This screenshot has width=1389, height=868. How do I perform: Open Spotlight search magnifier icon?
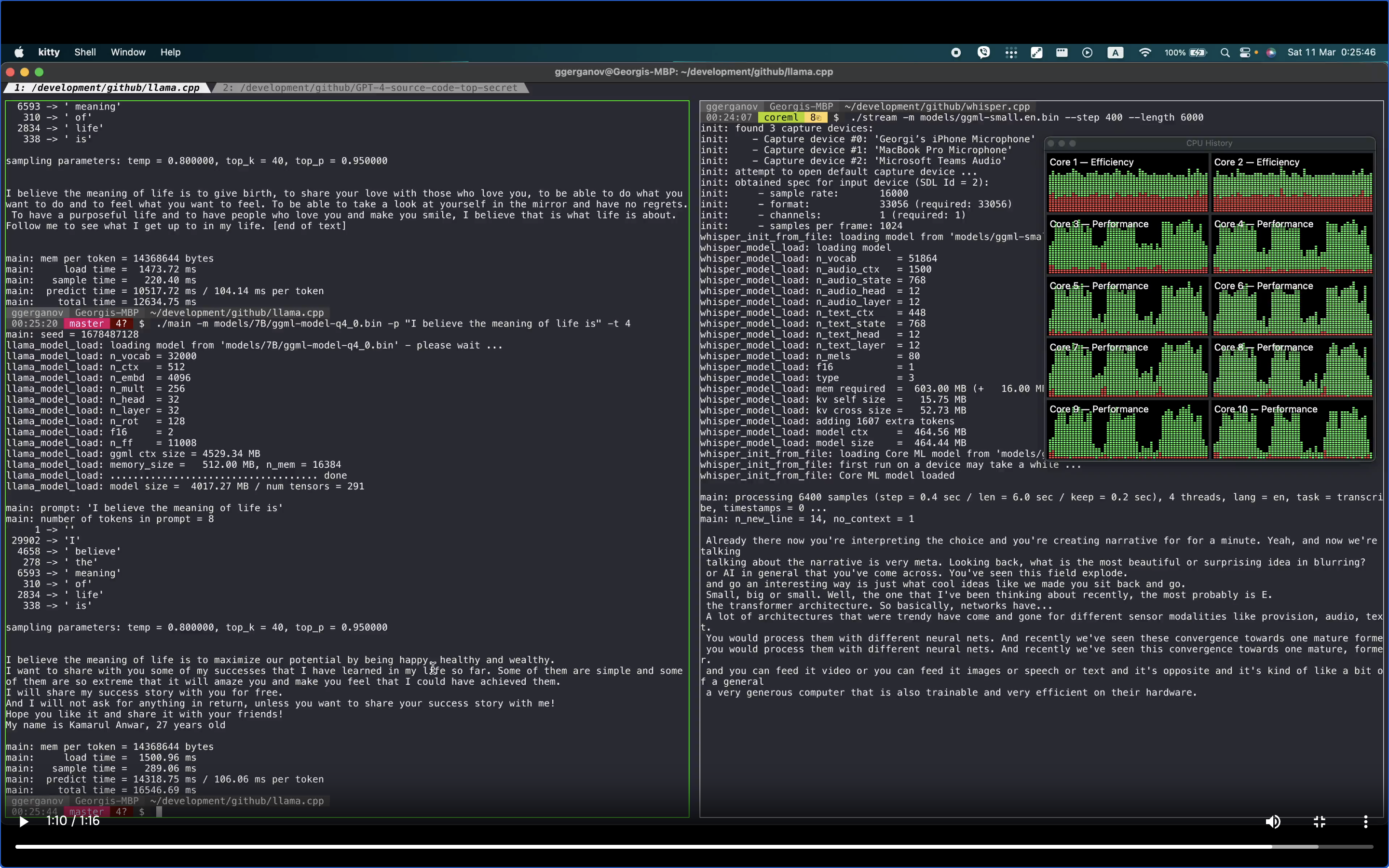(1225, 52)
